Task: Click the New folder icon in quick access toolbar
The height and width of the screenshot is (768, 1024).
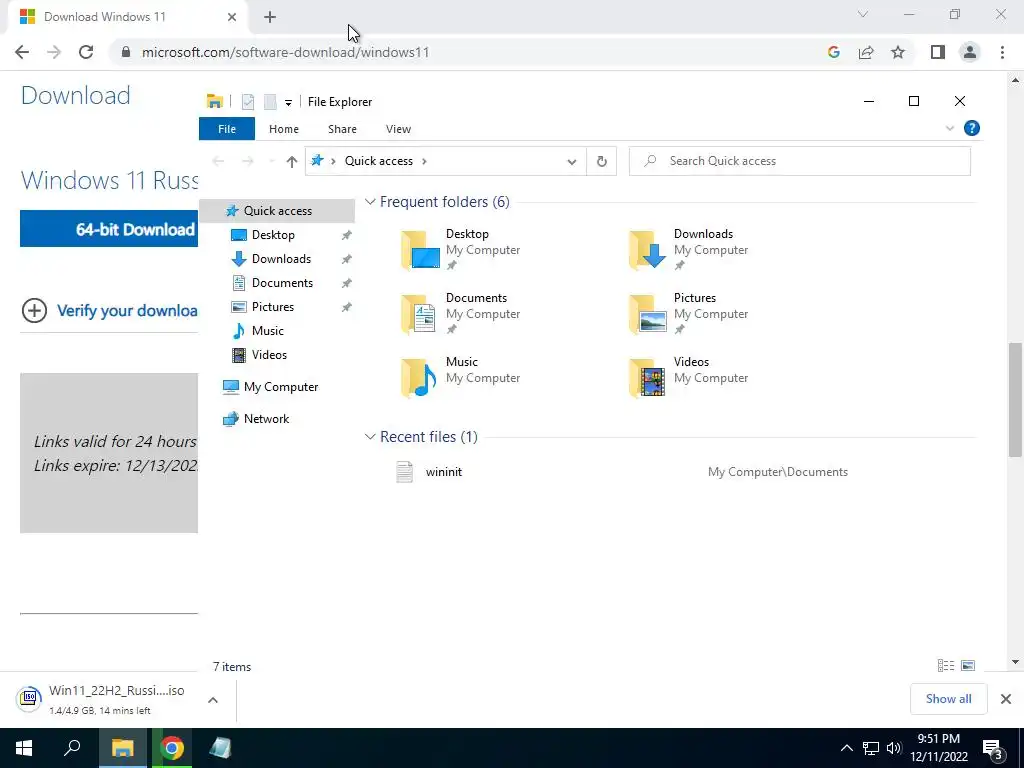Action: point(270,101)
